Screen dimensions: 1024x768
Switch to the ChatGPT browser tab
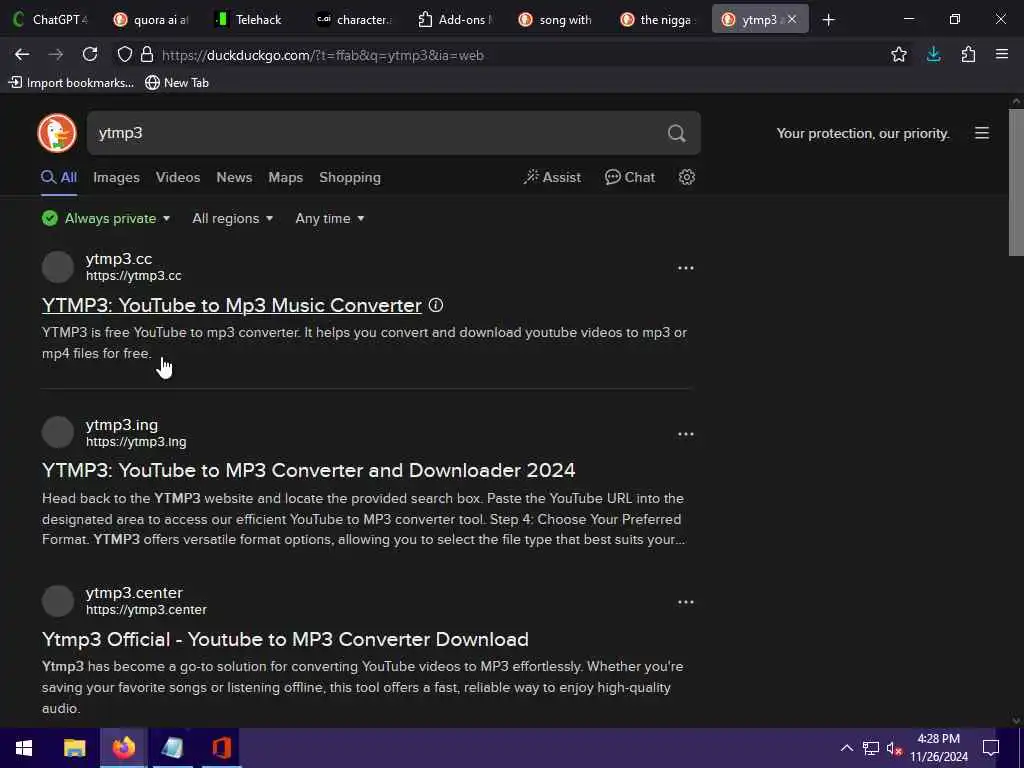pos(51,20)
